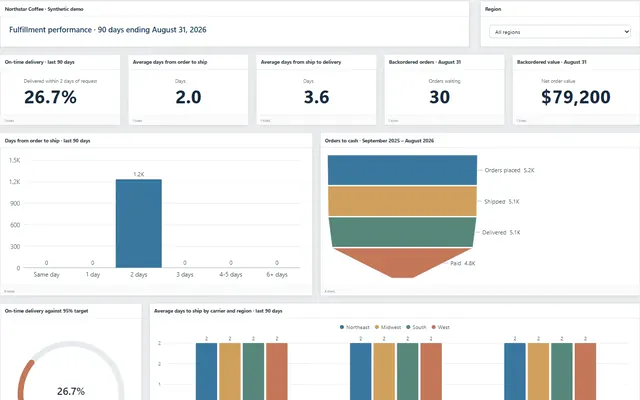Click the West legend text

(444, 327)
